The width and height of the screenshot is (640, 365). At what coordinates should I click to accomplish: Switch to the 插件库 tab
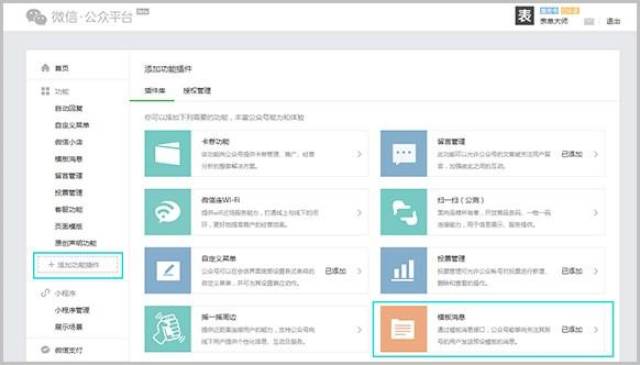tap(155, 91)
